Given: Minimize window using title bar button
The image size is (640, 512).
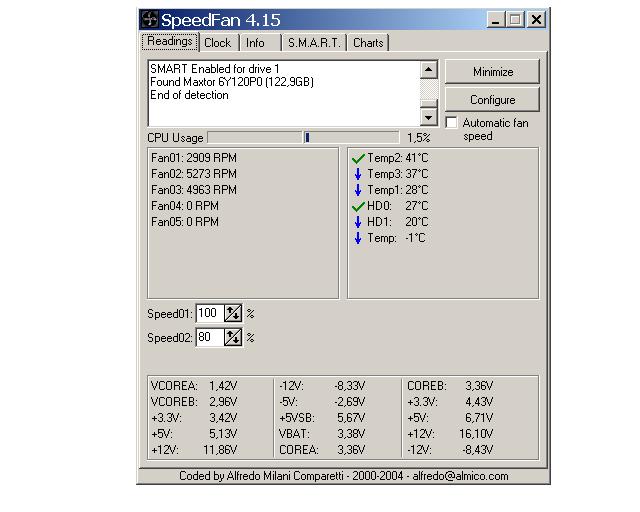Looking at the screenshot, I should click(x=496, y=20).
